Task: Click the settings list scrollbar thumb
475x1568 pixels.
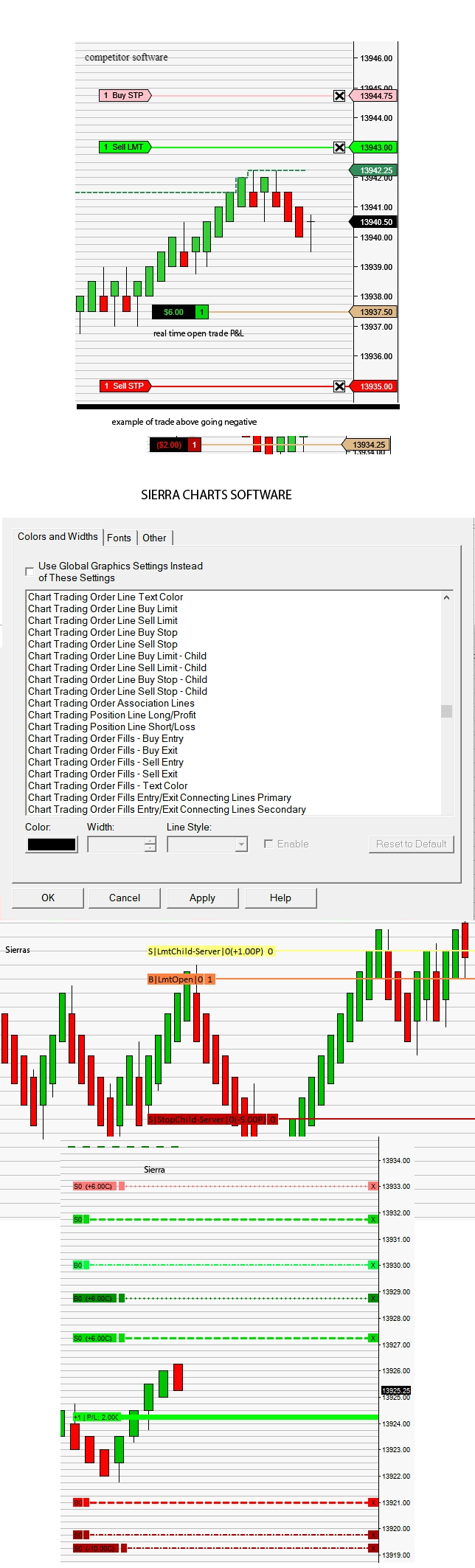Action: point(446,711)
